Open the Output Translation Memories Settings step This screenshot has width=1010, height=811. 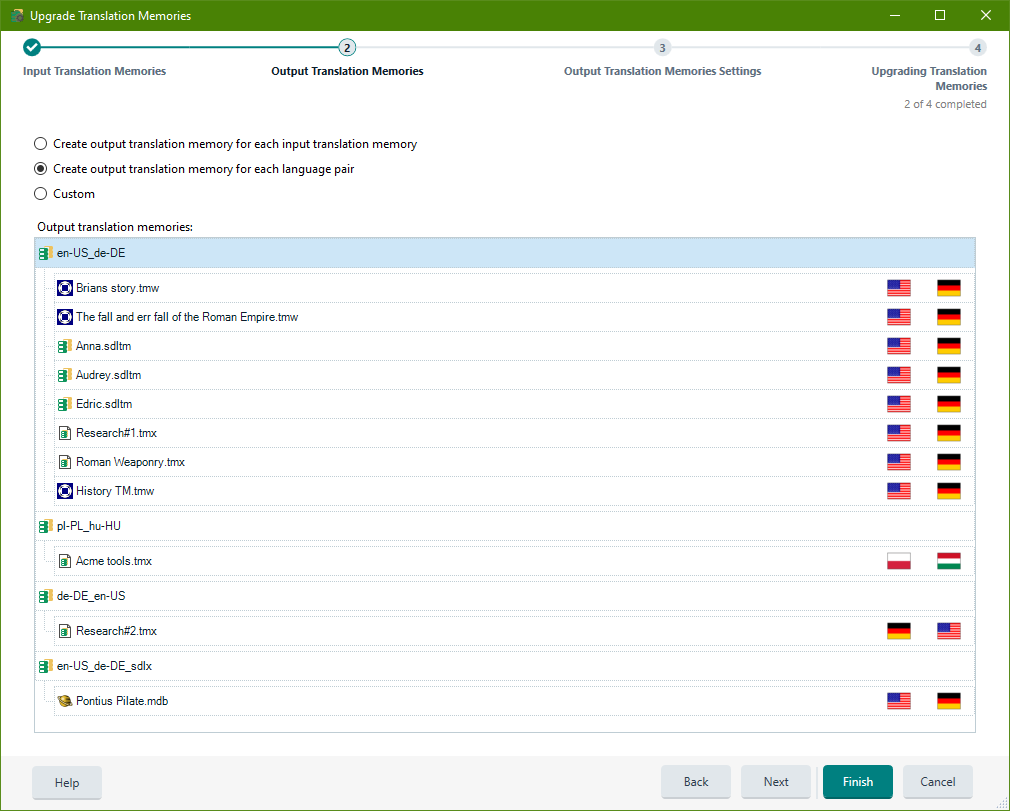[x=662, y=71]
